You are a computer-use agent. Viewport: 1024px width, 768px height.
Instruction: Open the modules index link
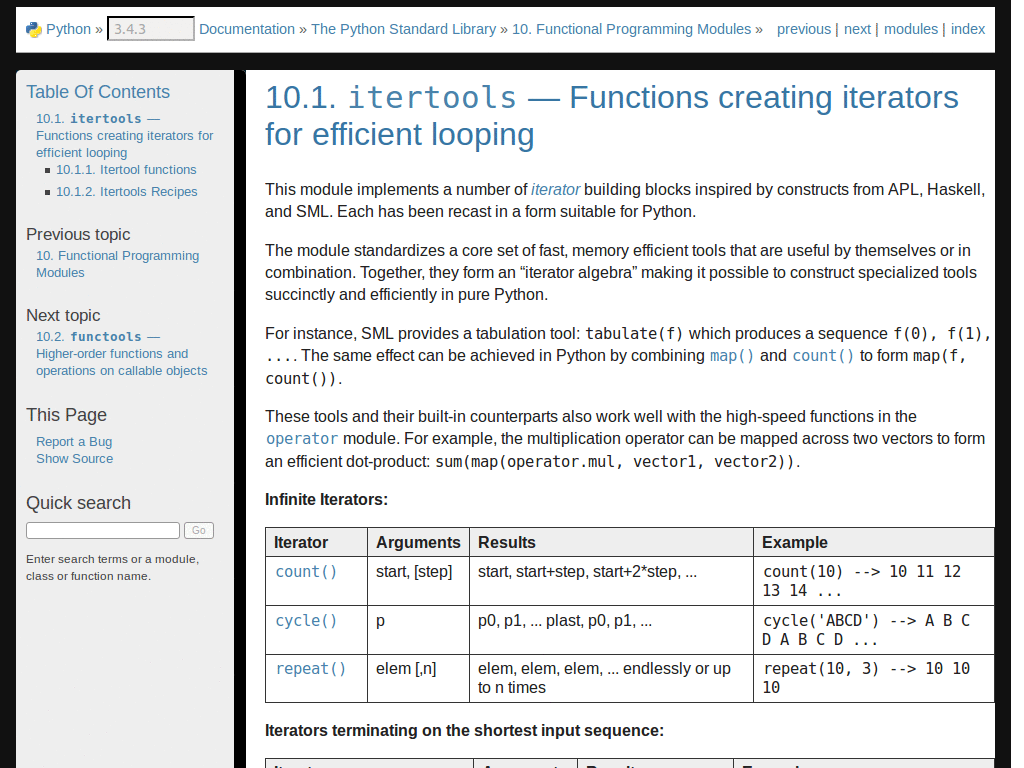tap(910, 29)
